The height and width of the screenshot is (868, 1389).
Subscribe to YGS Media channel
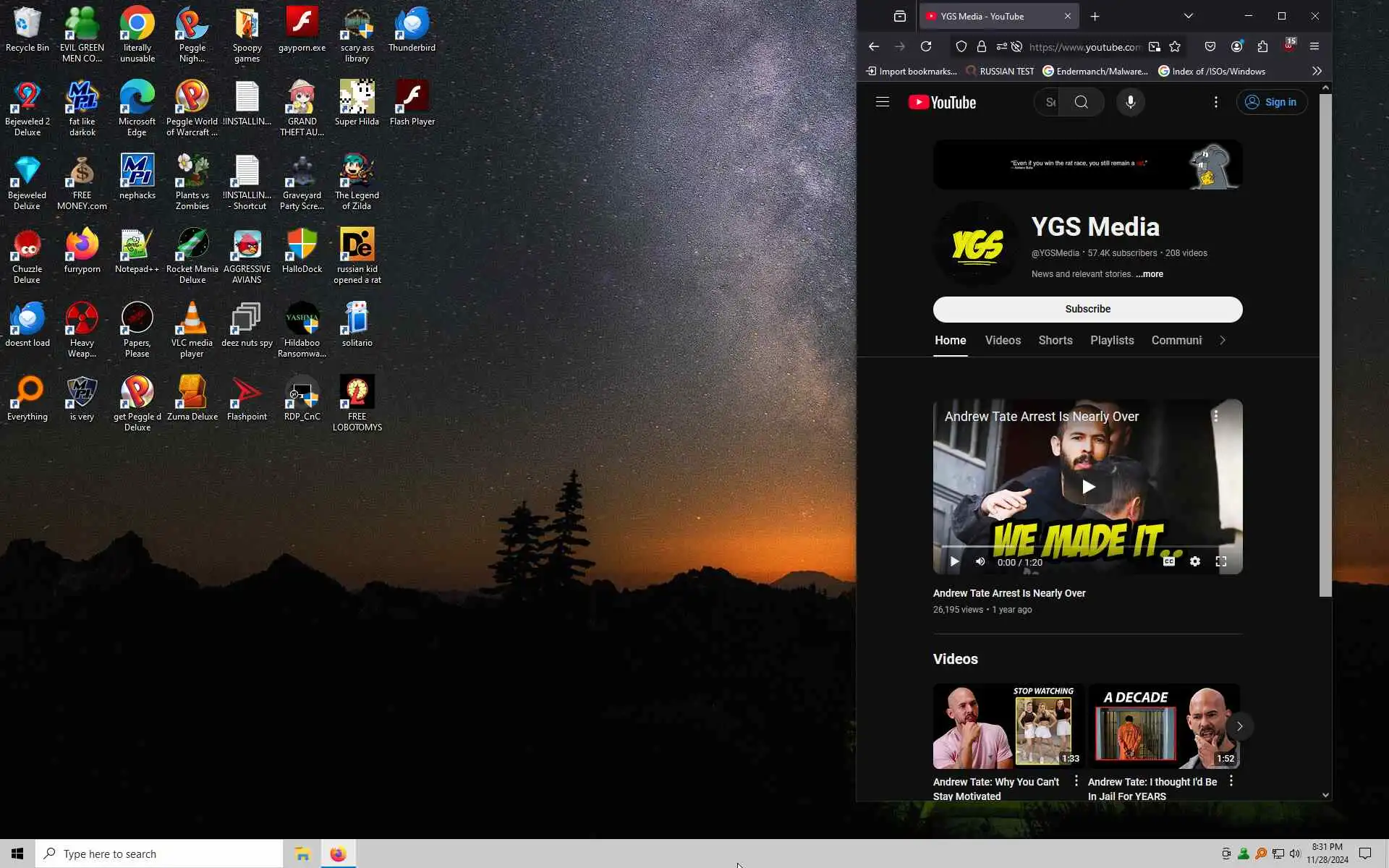[1087, 309]
